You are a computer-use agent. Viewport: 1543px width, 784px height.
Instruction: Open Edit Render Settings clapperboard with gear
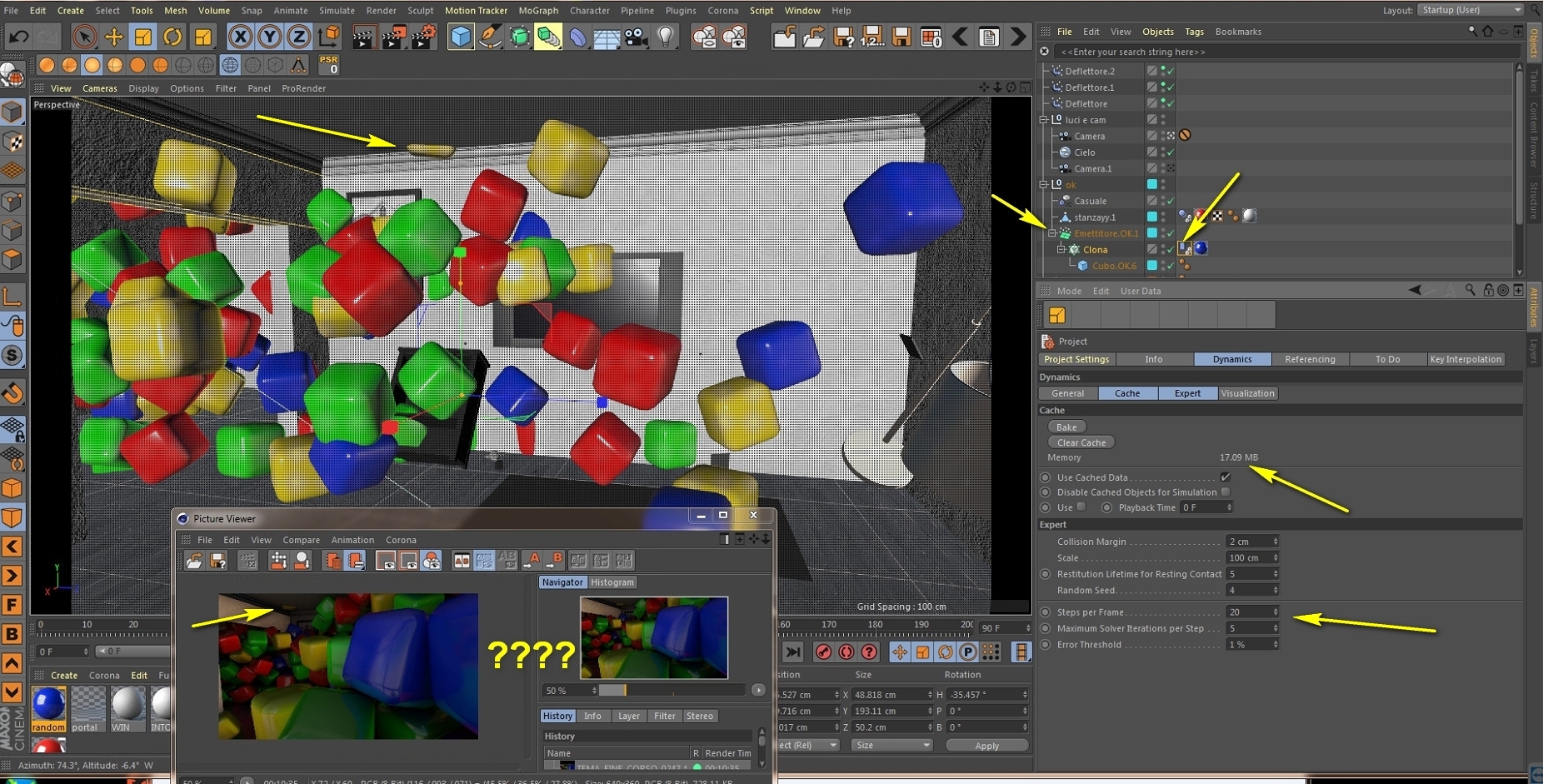tap(423, 37)
